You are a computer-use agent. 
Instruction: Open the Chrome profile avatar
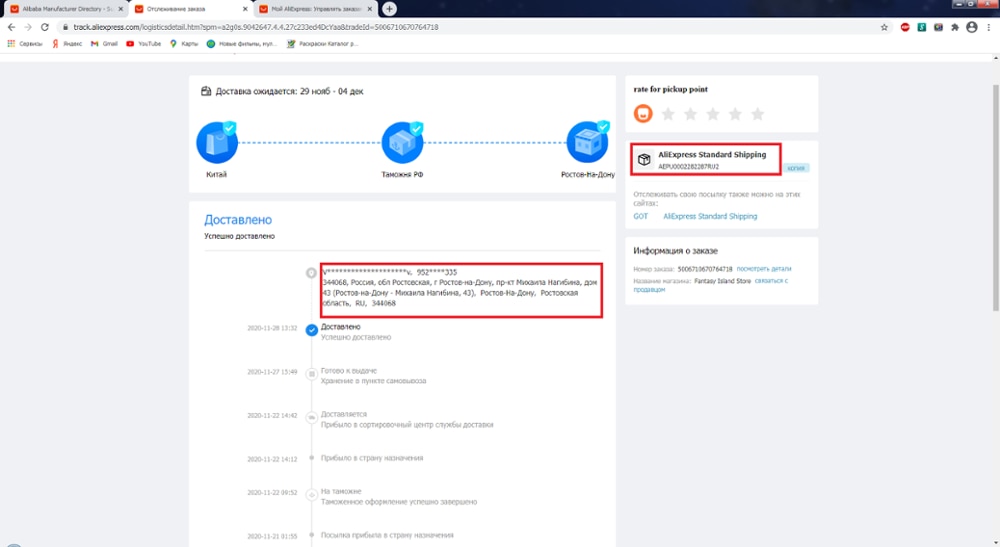click(971, 27)
